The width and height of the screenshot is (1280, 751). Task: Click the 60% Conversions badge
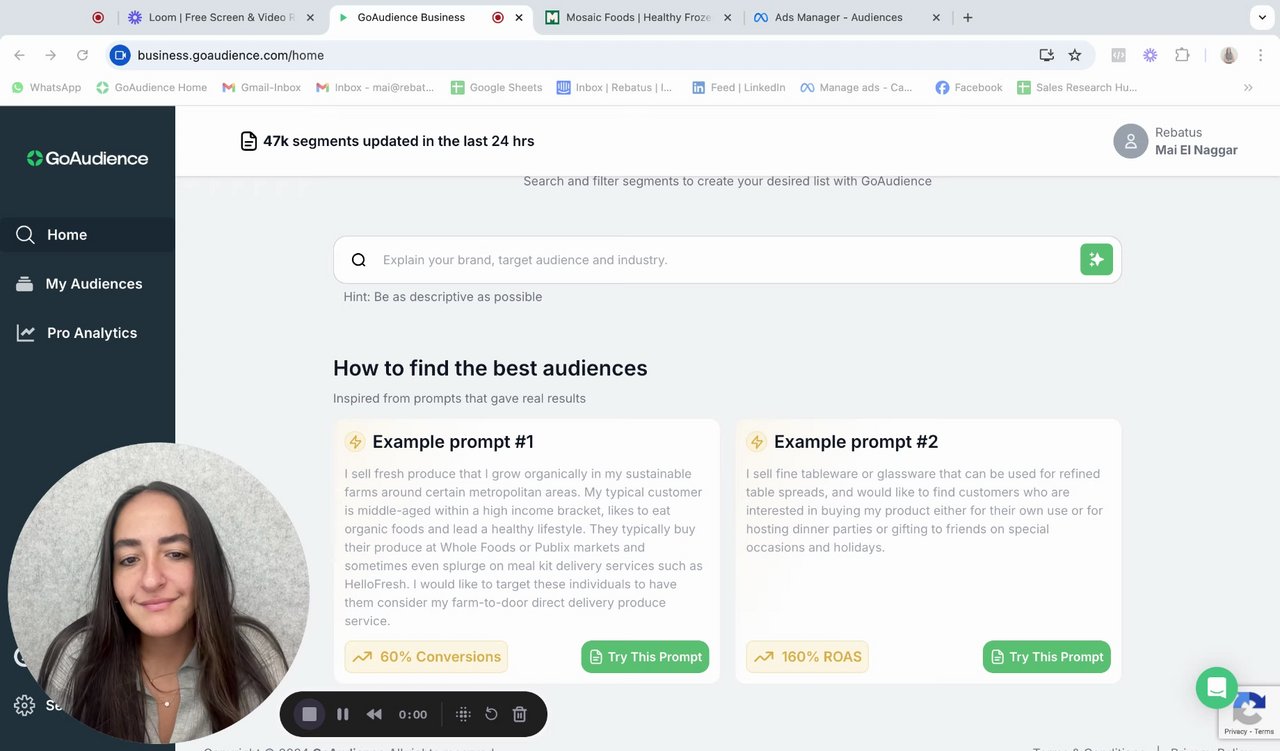pos(426,657)
